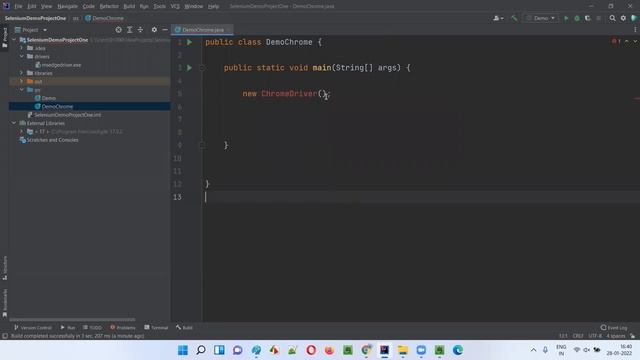Toggle Run tool window at bottom
640x360 pixels.
(x=68, y=328)
